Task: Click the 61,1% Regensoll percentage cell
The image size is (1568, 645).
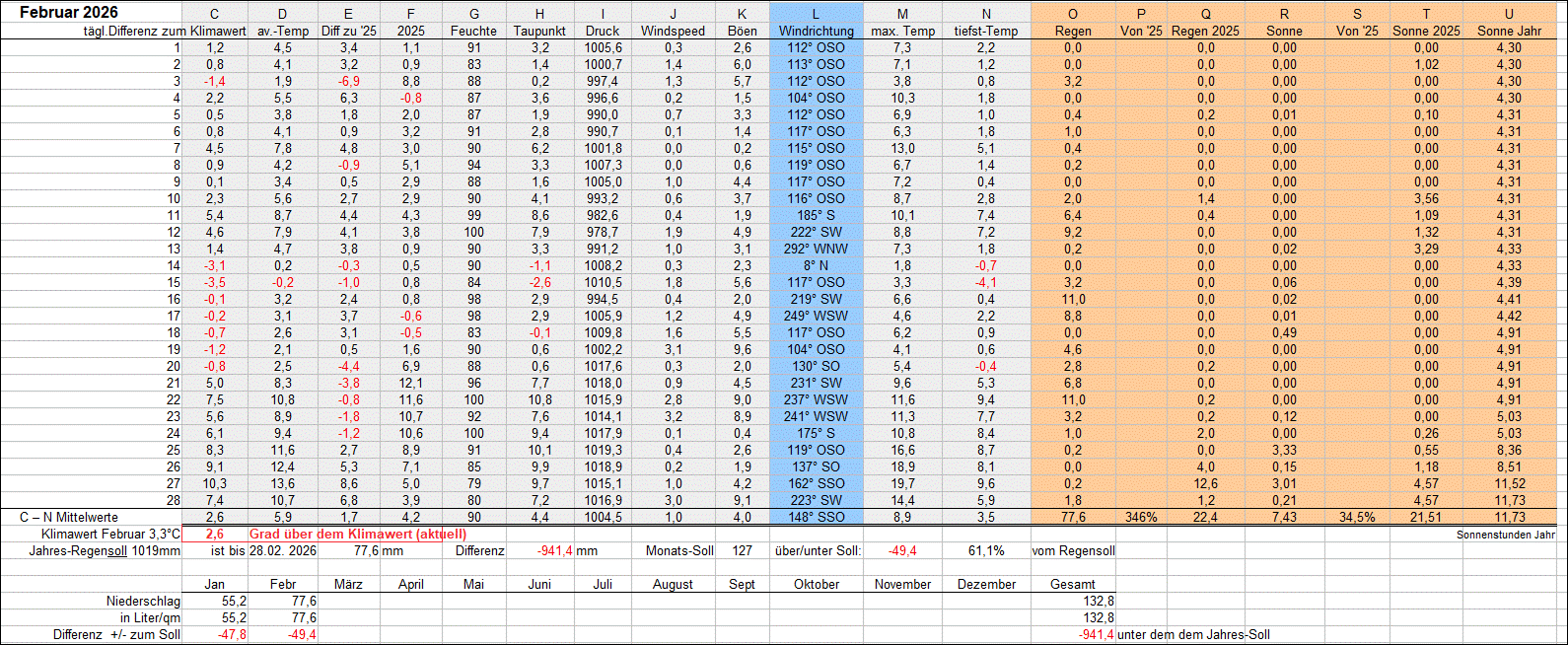Action: coord(986,550)
